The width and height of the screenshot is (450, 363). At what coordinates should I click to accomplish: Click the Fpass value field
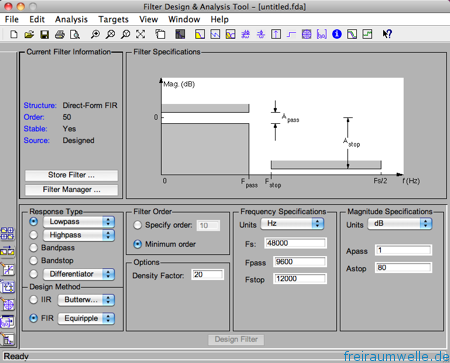point(300,262)
